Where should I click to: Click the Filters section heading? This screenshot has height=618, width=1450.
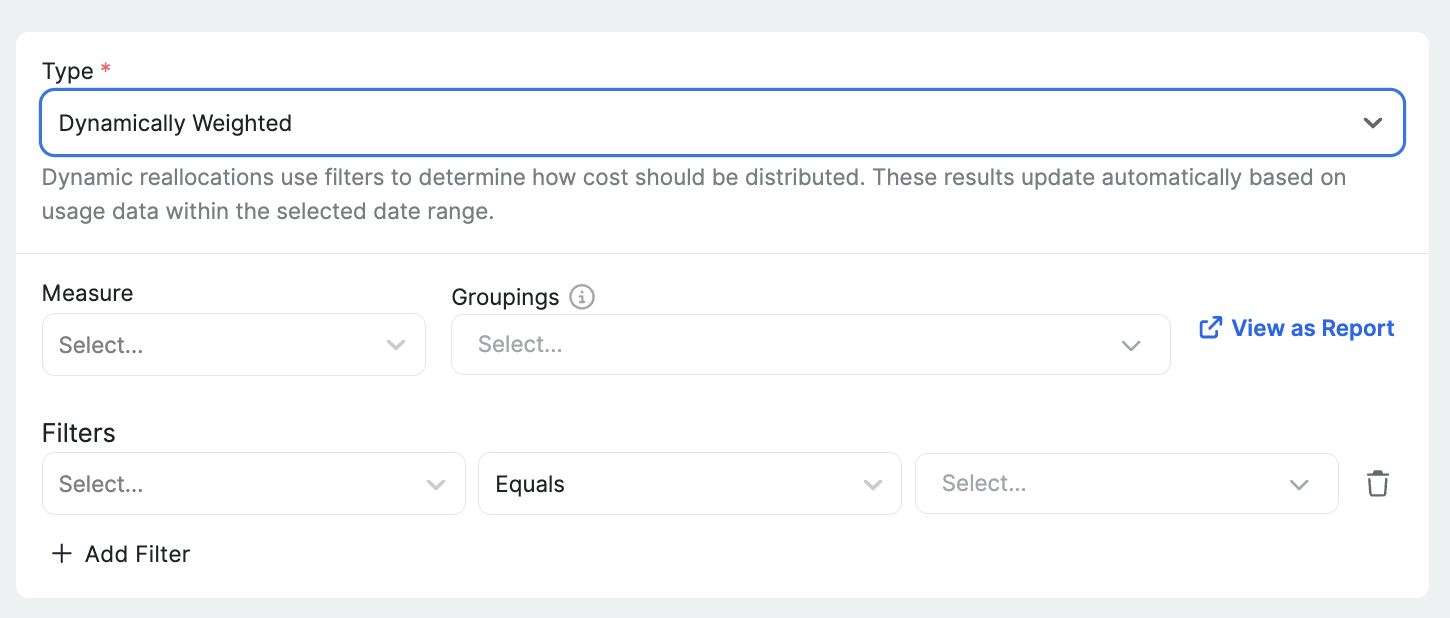pos(79,433)
